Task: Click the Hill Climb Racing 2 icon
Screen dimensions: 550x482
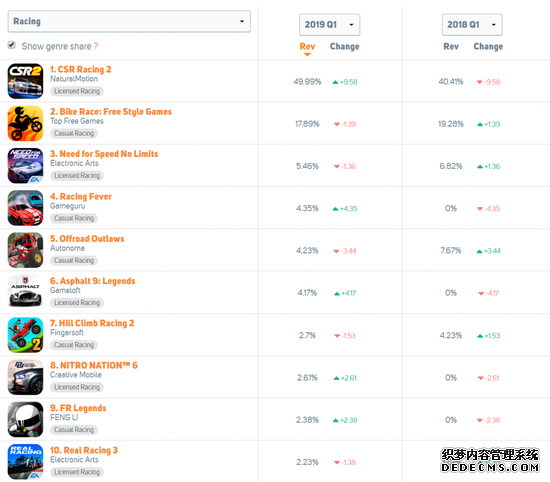Action: point(26,335)
